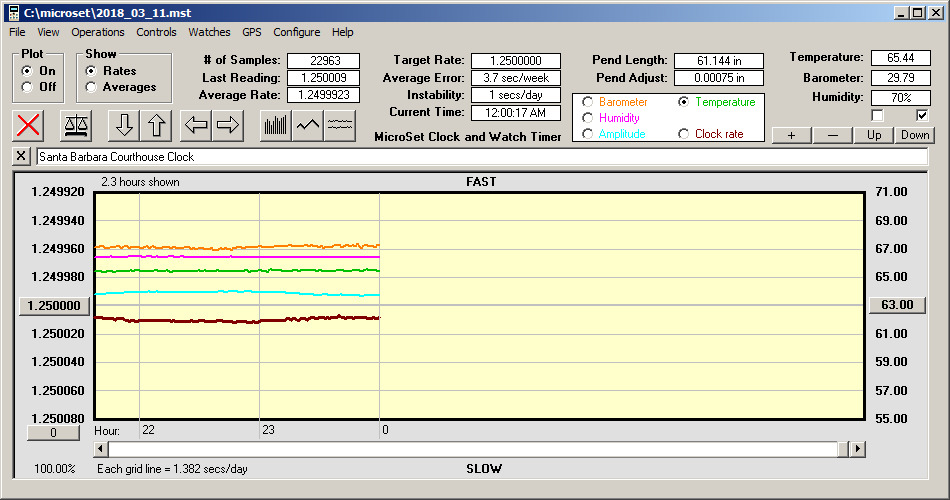Click the balance scale icon
The image size is (950, 500).
coord(75,125)
